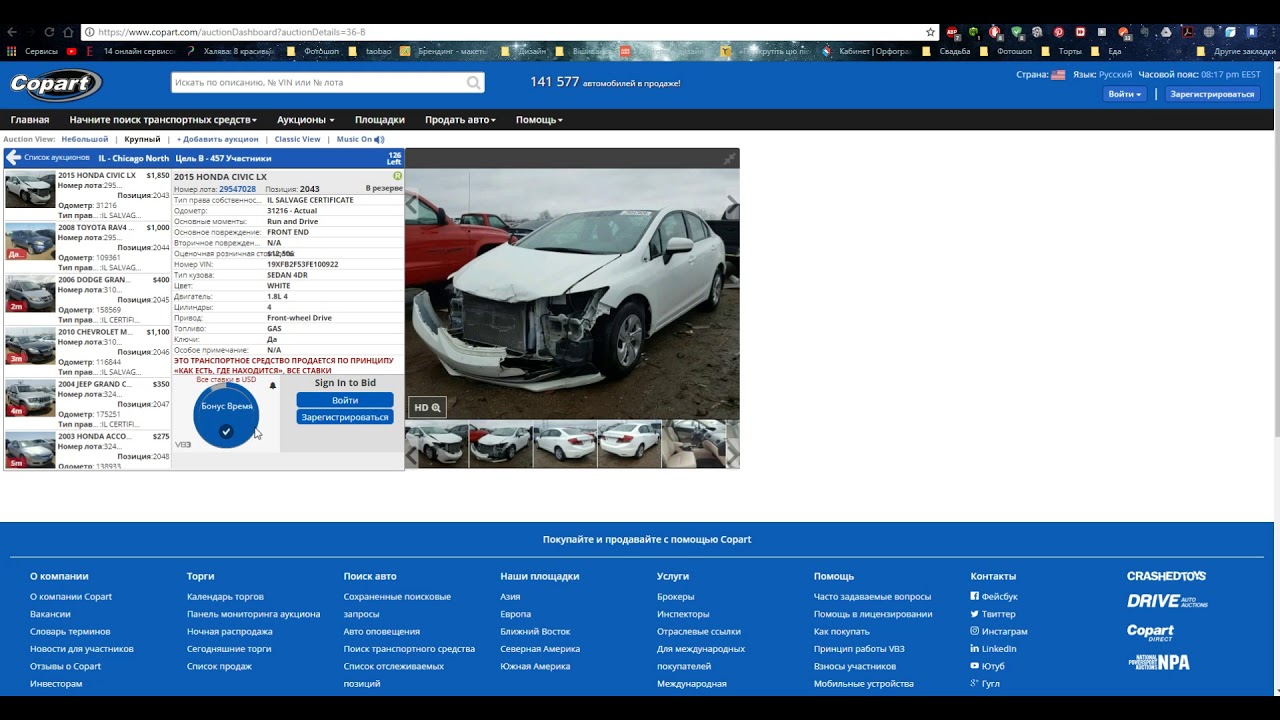Reload the page with the browser refresh icon
The image size is (1280, 720).
coord(49,32)
